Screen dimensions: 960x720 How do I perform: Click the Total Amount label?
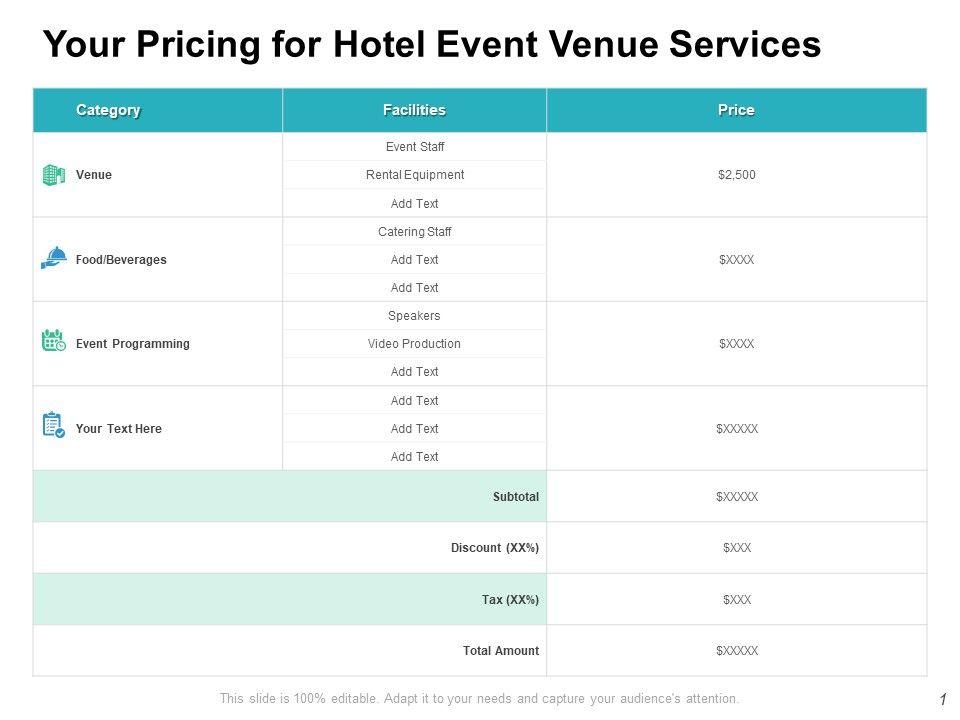pos(501,651)
